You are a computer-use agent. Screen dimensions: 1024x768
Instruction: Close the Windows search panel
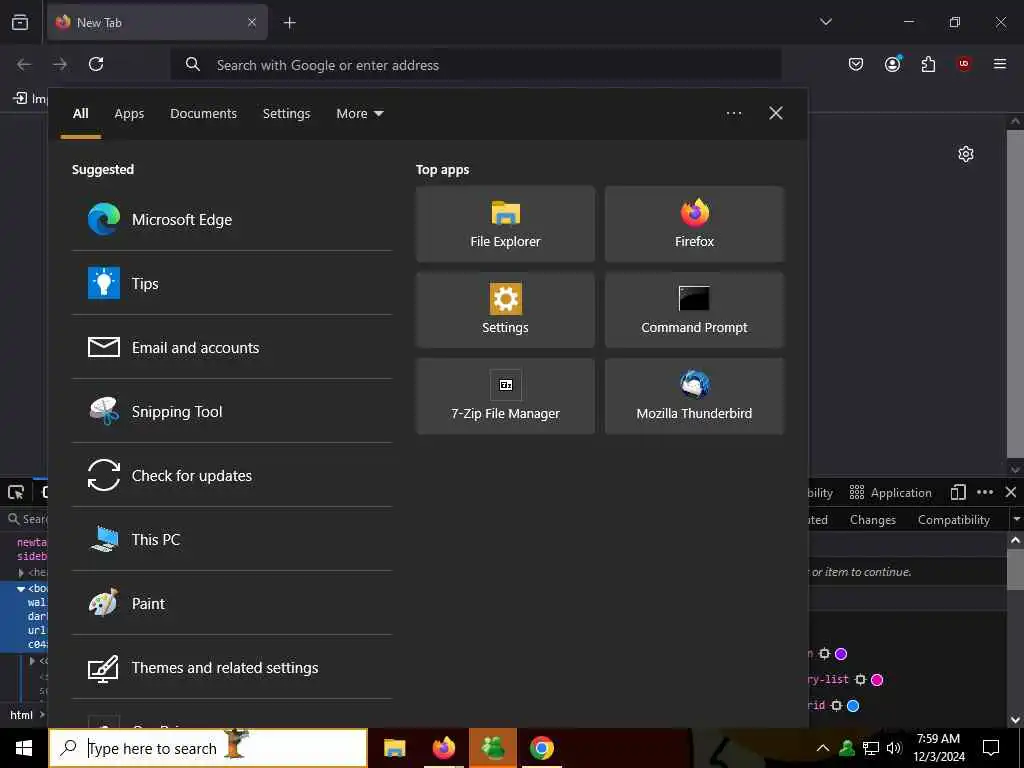(776, 114)
